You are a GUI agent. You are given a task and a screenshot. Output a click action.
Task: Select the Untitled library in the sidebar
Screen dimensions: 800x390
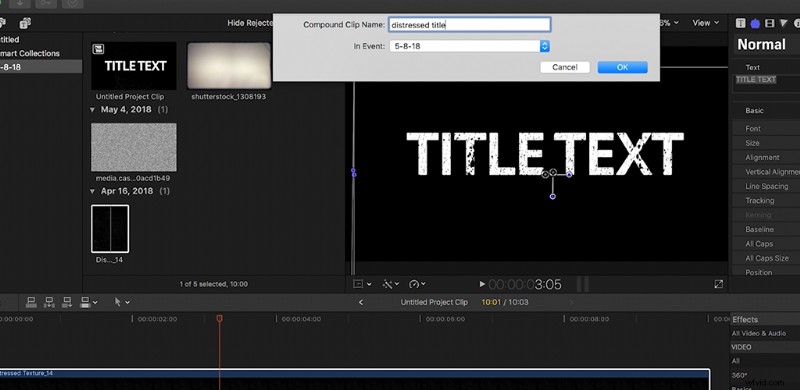[10, 39]
